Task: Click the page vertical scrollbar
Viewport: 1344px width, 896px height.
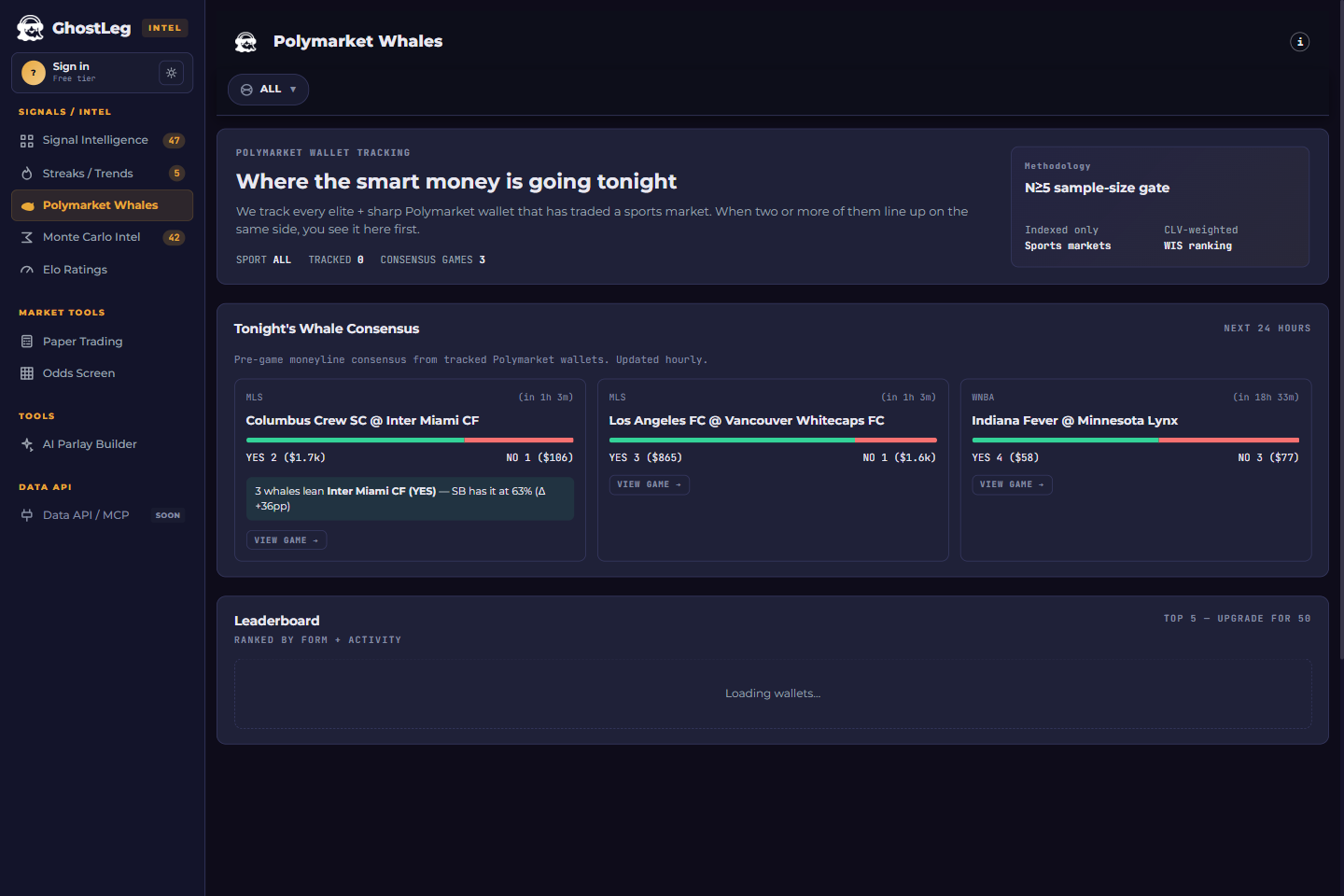Action: [x=1341, y=329]
